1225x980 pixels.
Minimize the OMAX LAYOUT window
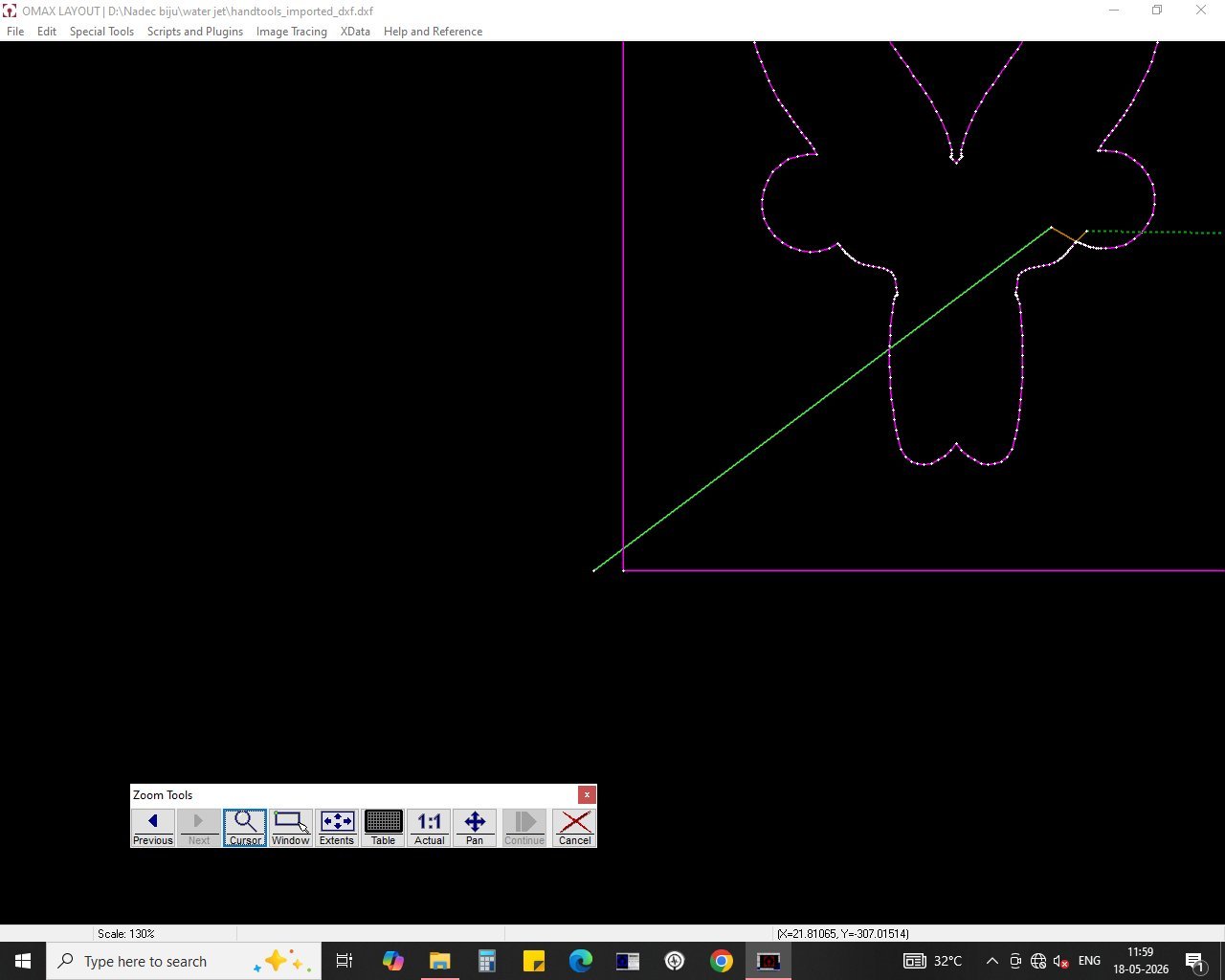(x=1114, y=11)
